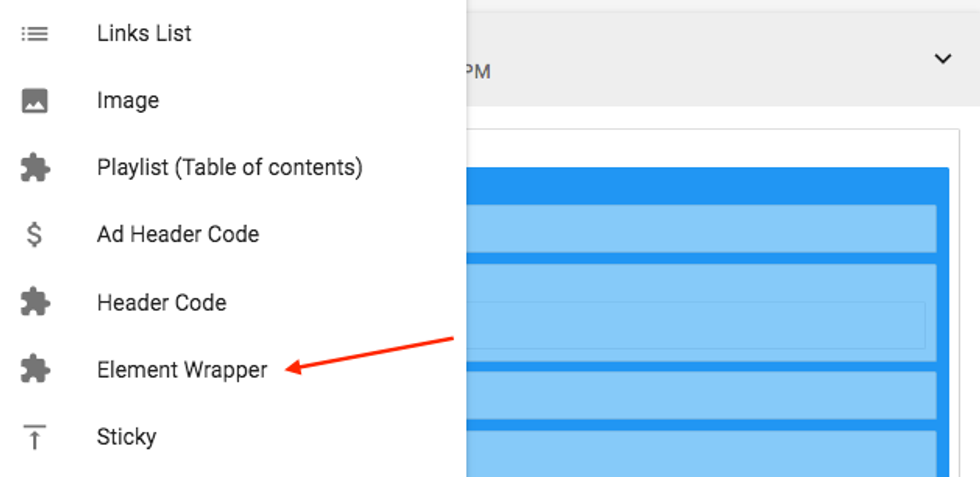Select the bottom light-blue layout block

click(700, 453)
